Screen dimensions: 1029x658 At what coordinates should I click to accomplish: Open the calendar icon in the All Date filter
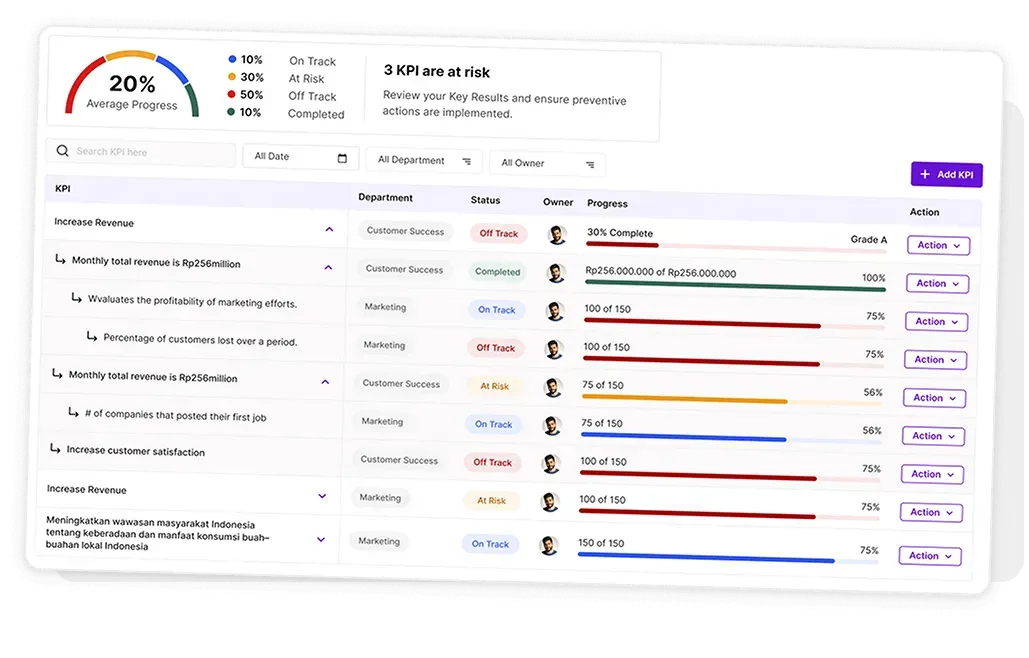coord(343,157)
